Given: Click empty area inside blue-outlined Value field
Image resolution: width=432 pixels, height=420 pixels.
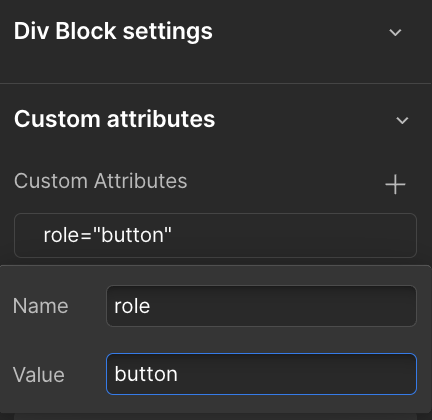Looking at the screenshot, I should coord(297,374).
